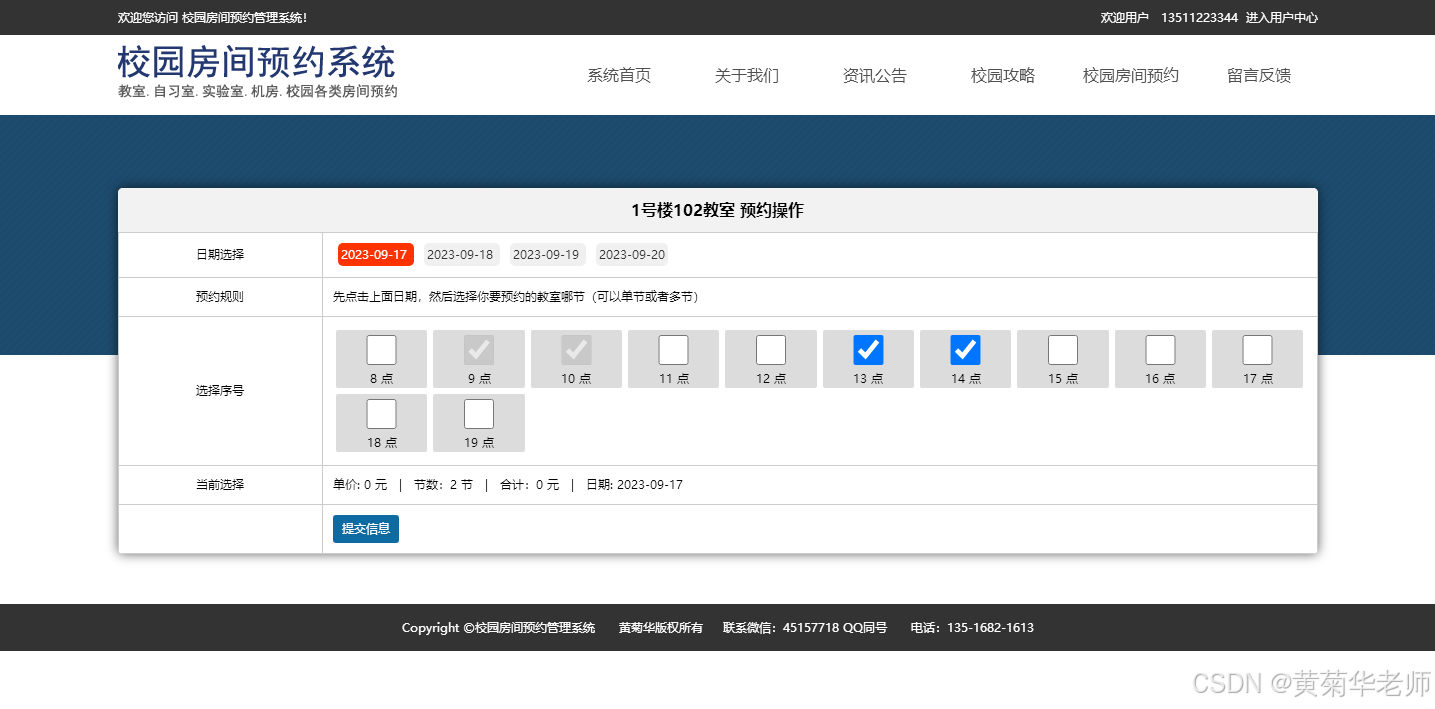Click the Copyright ©校园房间预约管理系统 footer text
The image size is (1435, 709).
[498, 628]
